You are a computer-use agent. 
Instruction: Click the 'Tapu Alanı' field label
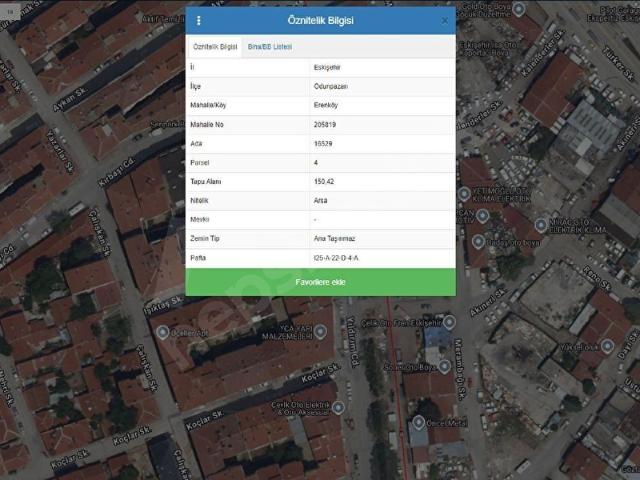tap(206, 182)
